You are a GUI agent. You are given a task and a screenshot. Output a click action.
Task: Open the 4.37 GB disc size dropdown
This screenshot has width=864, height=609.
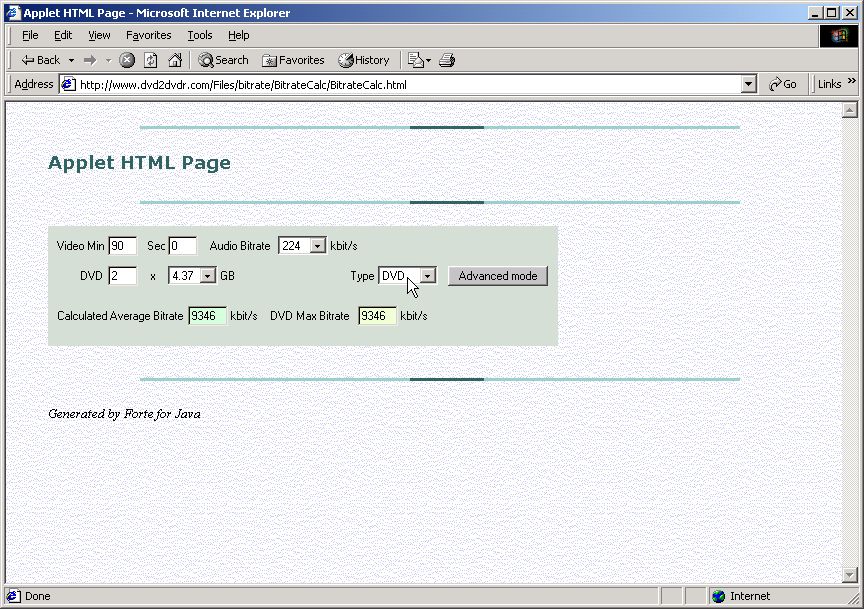pos(207,276)
